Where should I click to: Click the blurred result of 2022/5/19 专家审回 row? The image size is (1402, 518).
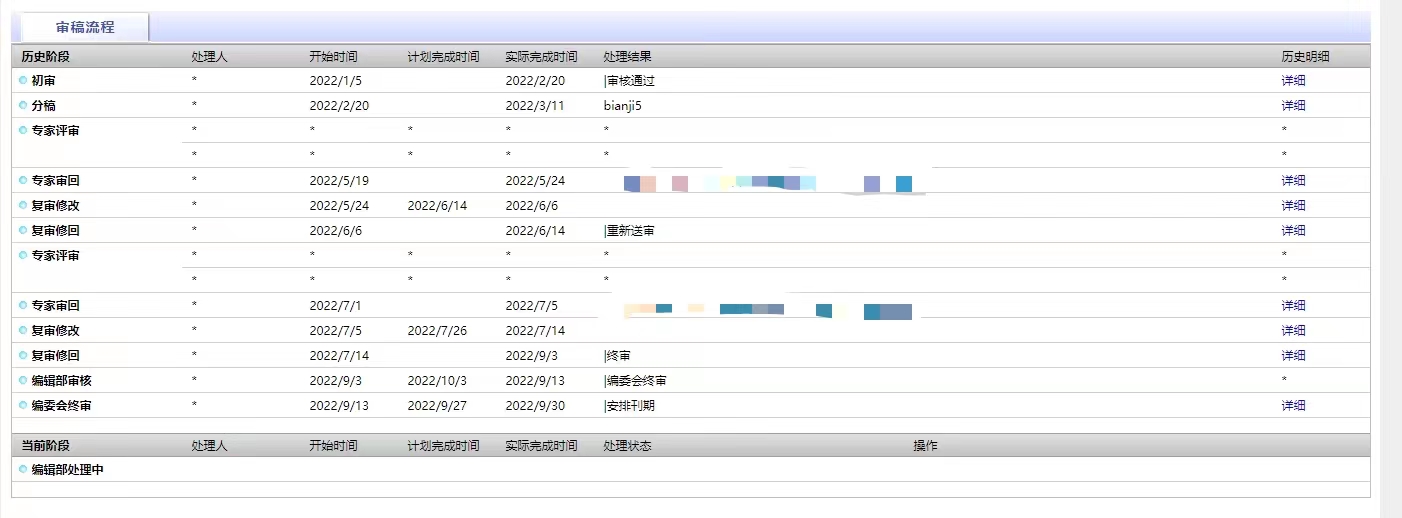click(768, 183)
